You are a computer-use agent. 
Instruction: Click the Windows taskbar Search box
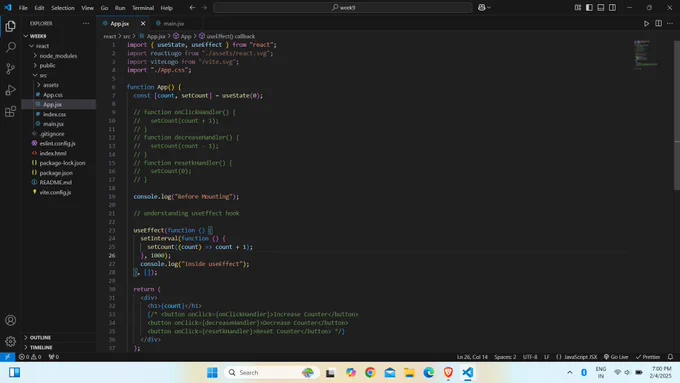pos(272,373)
